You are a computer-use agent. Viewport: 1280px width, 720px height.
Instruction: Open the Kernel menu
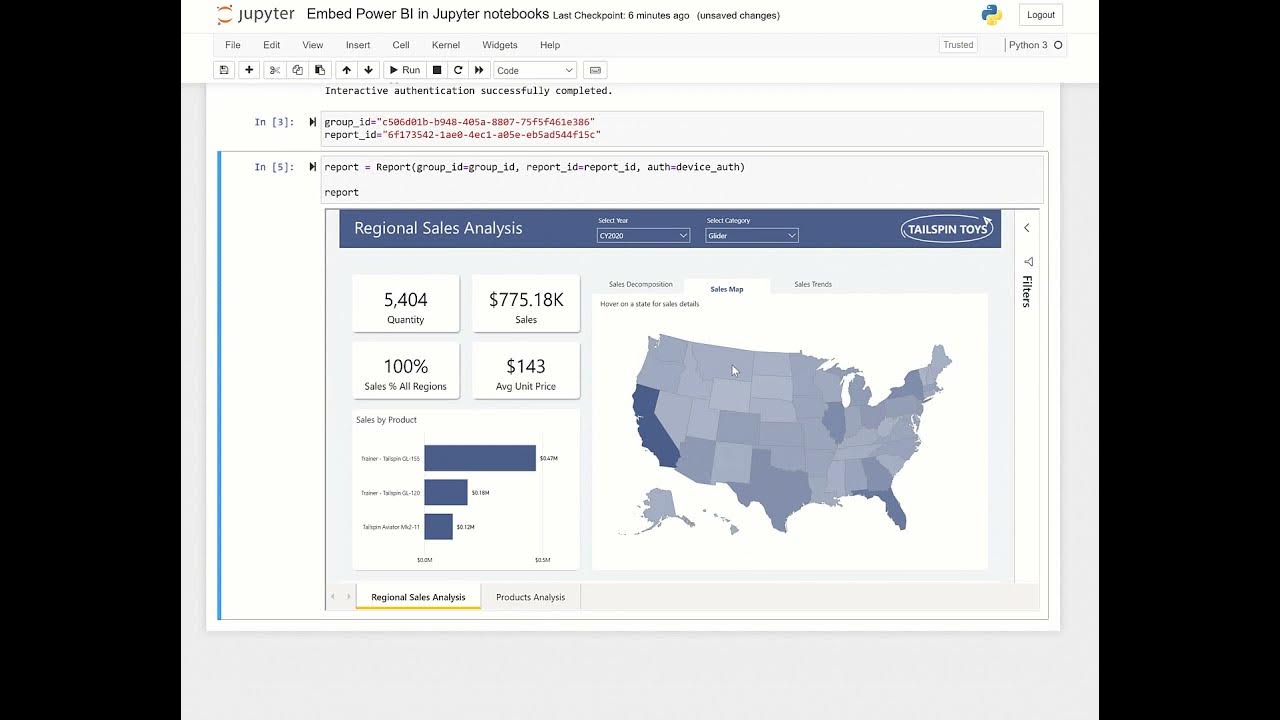446,45
